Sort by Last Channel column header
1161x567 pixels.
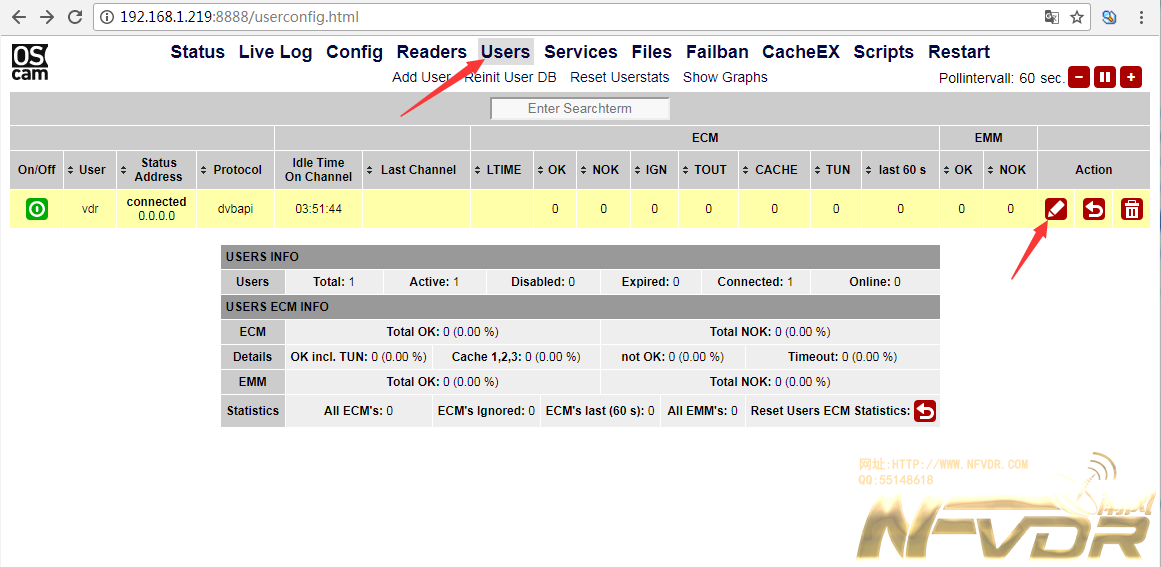pos(411,170)
